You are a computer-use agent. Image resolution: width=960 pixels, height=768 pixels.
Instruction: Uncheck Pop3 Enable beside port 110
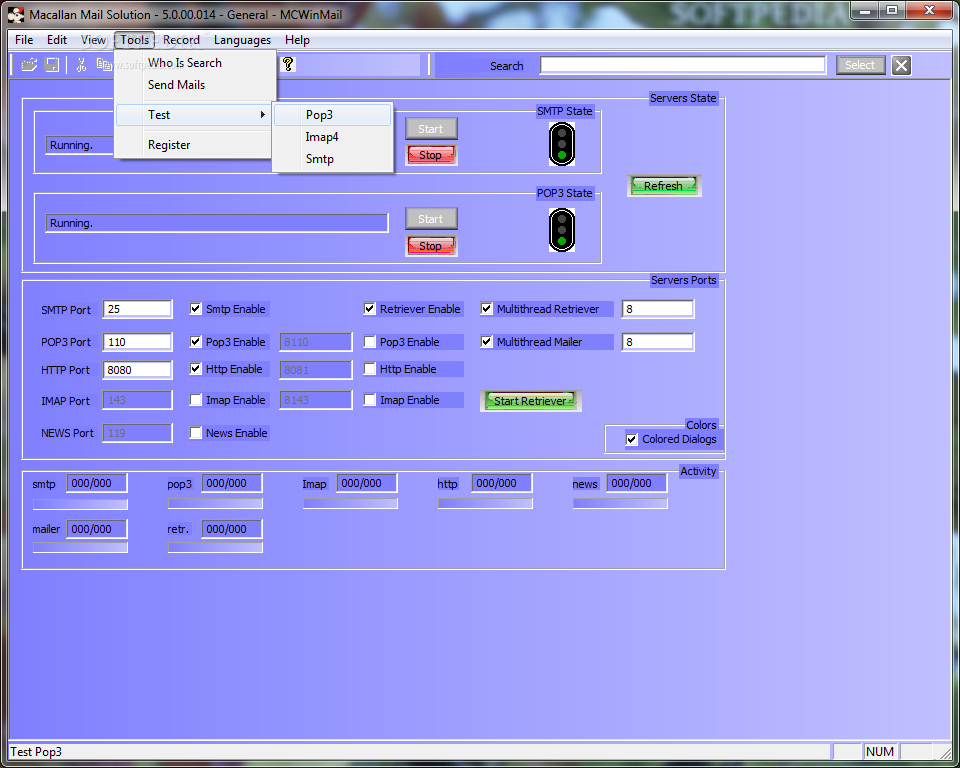point(195,342)
